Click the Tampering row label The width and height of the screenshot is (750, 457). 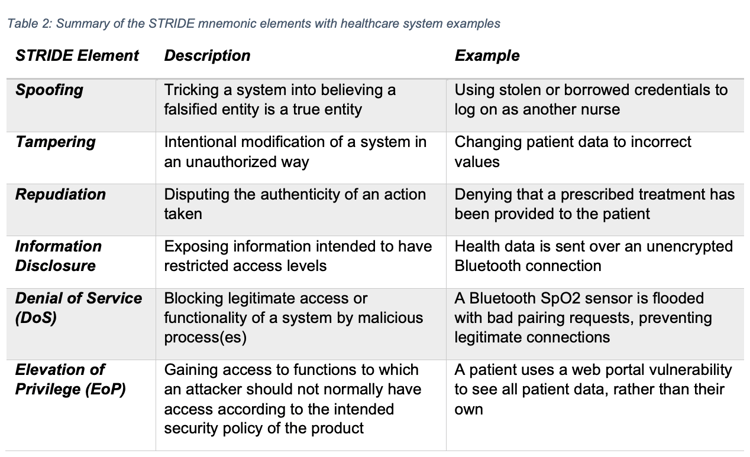[x=55, y=142]
